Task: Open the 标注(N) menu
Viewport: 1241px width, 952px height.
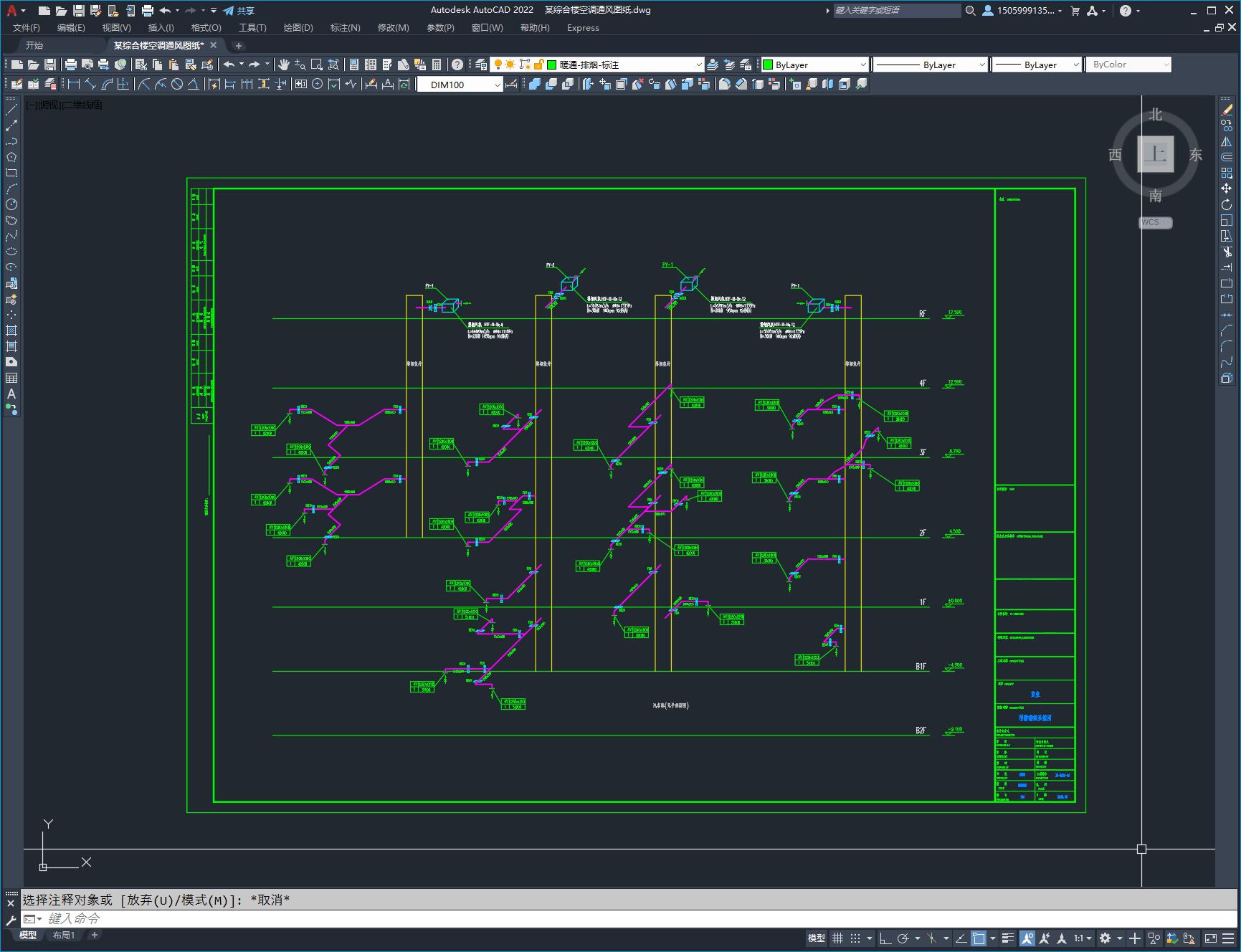Action: click(x=345, y=27)
